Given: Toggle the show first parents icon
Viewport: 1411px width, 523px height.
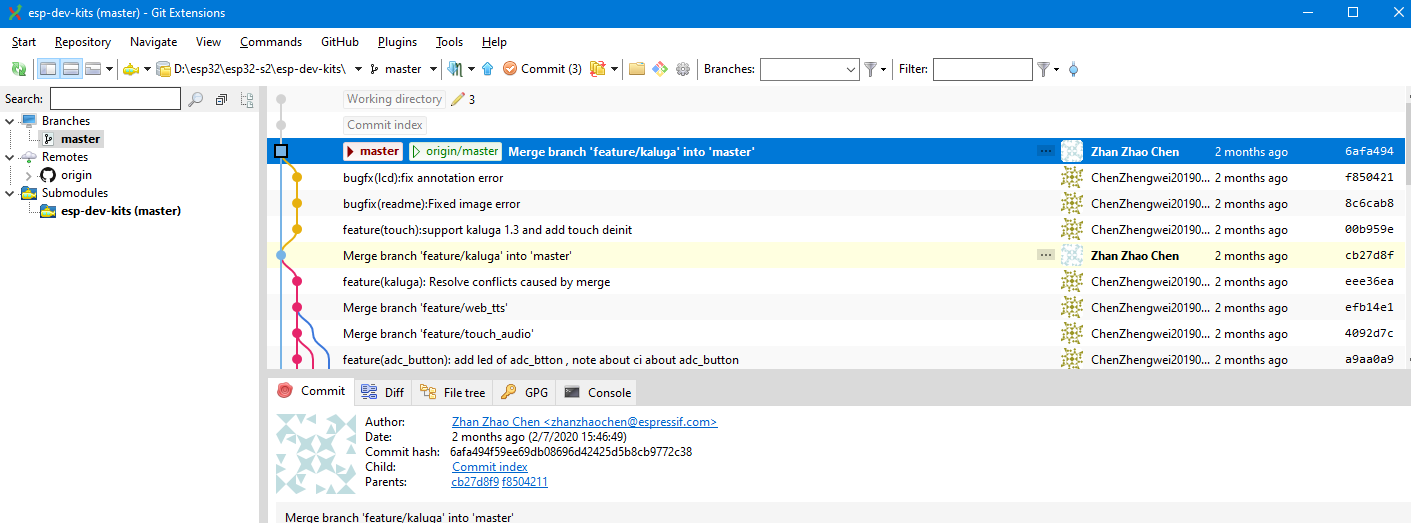Looking at the screenshot, I should (x=1073, y=69).
